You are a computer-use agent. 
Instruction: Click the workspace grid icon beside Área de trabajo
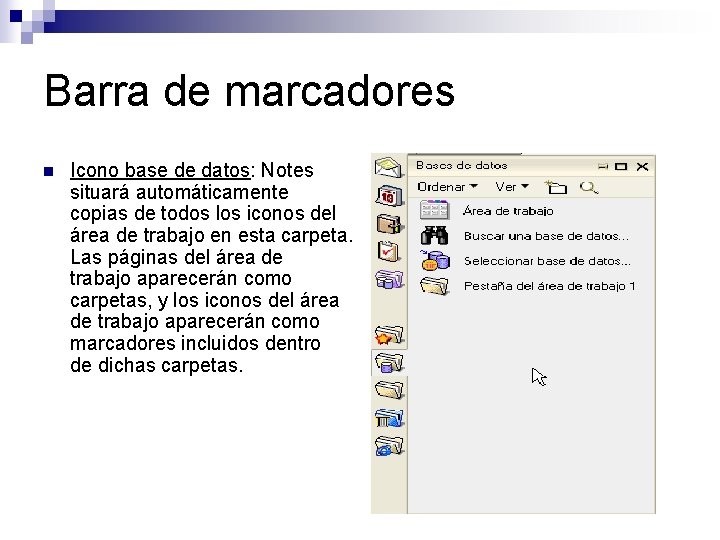coord(434,210)
